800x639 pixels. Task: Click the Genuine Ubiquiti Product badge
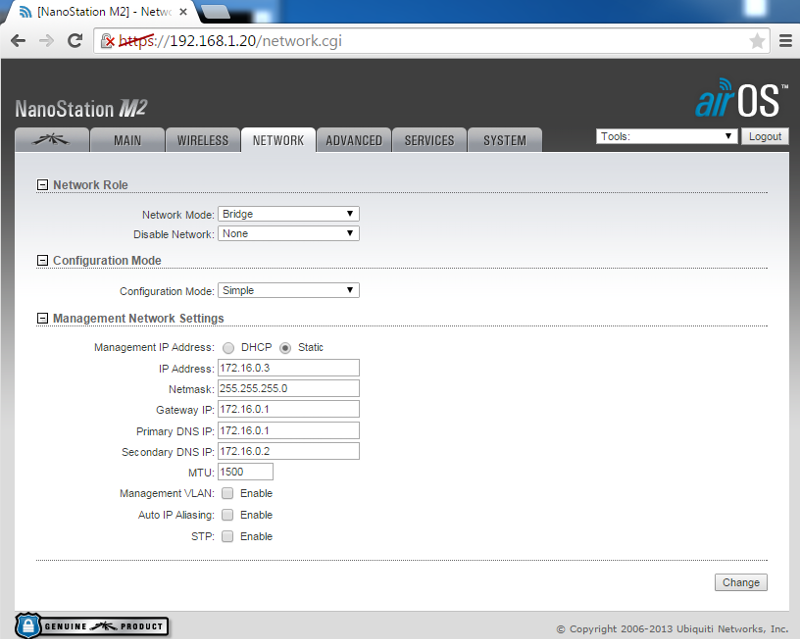(90, 625)
